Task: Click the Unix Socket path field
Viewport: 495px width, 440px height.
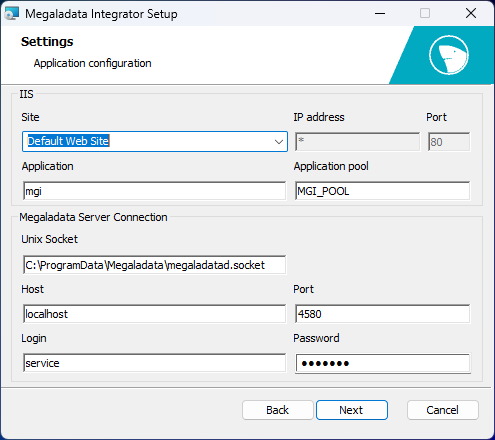Action: point(154,265)
